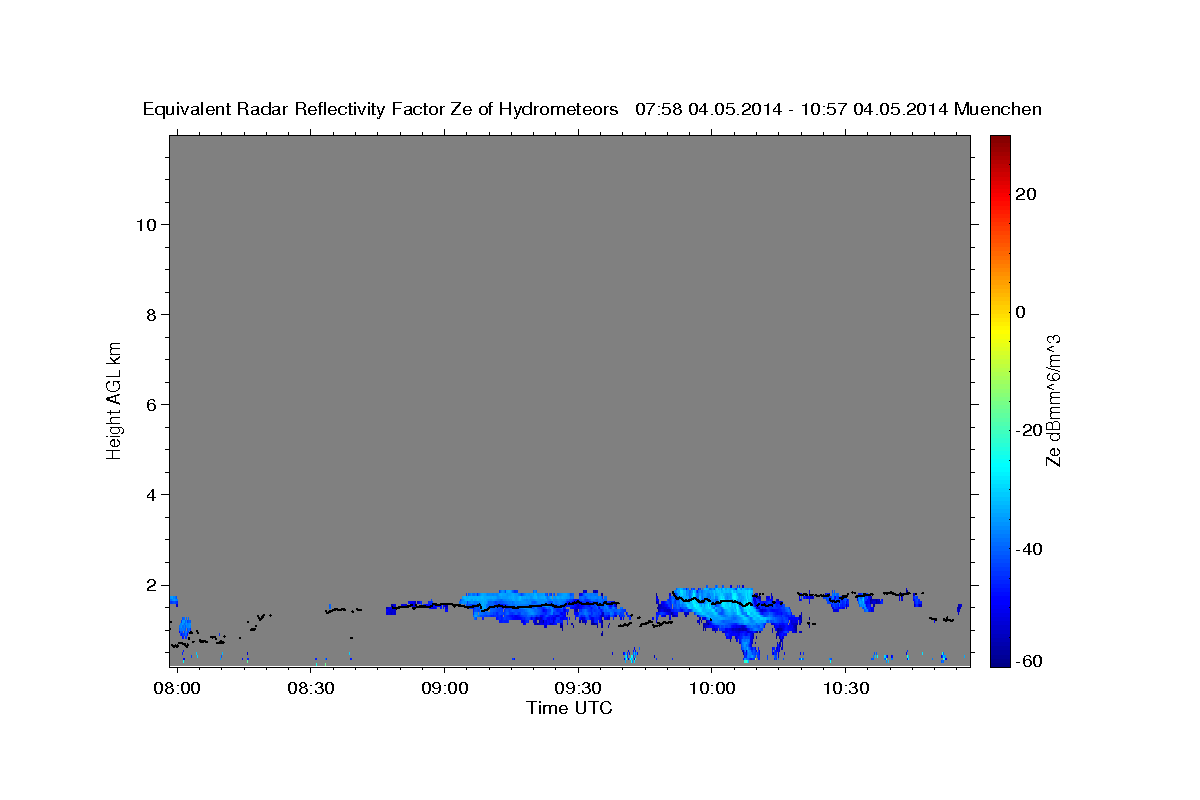Screen dimensions: 1200x800
Task: Select the 08:00 time tick label
Action: (177, 689)
